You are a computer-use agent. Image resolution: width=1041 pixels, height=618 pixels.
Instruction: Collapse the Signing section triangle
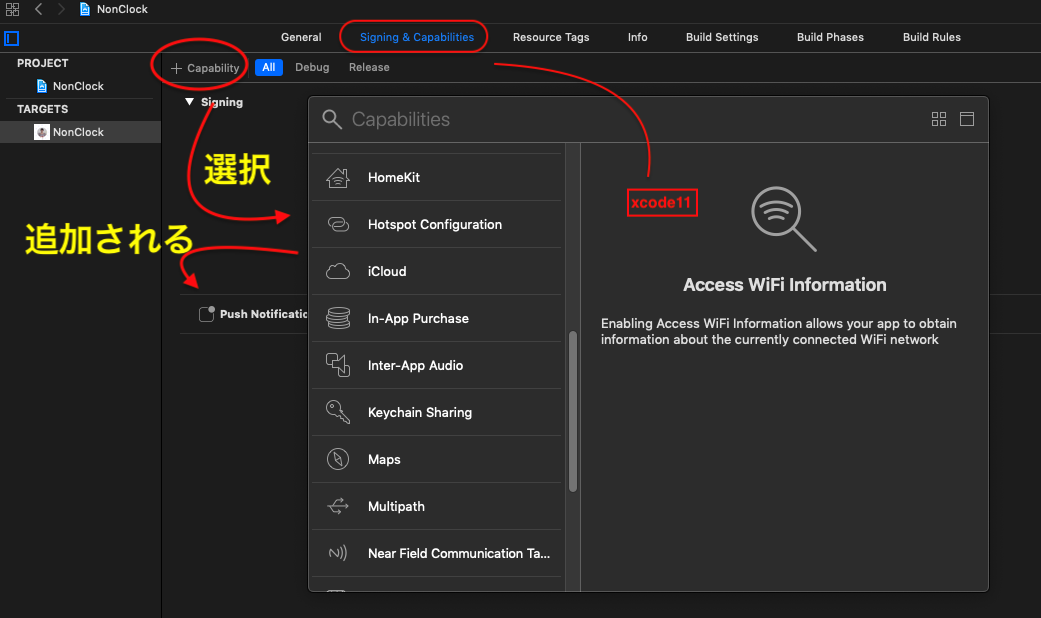point(189,102)
